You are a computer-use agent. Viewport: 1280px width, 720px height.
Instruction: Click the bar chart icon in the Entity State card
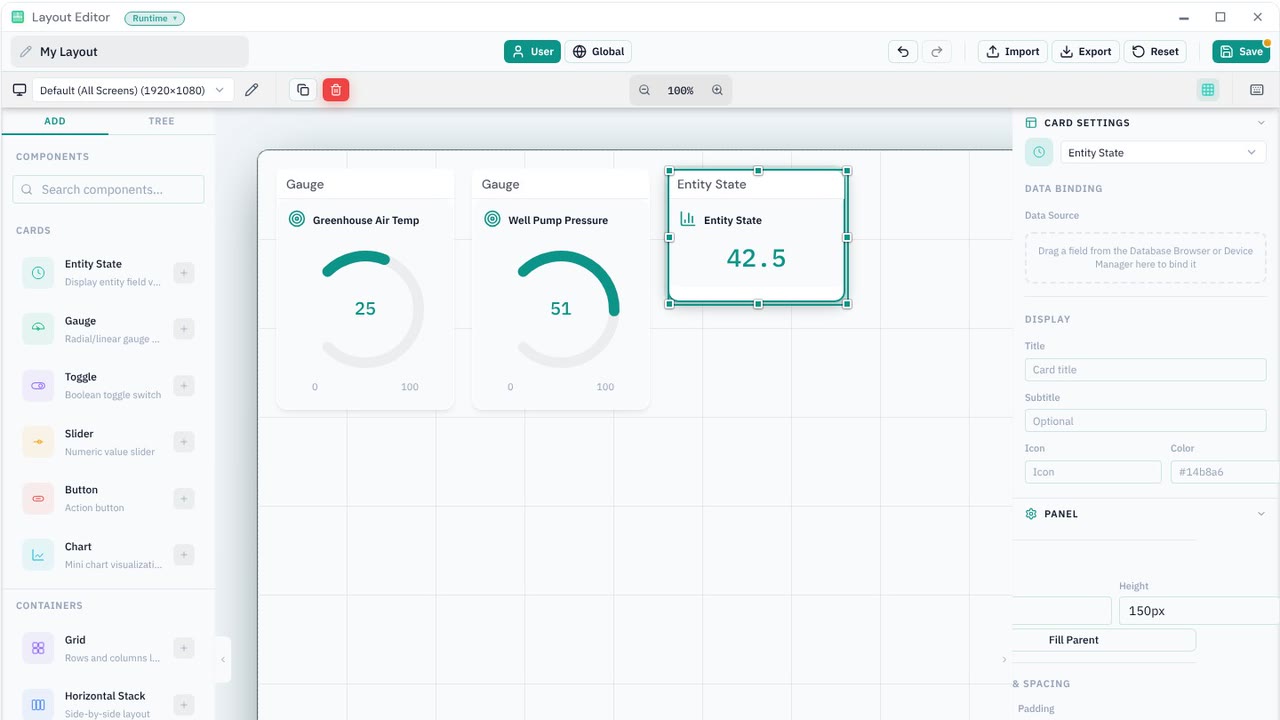tap(688, 220)
